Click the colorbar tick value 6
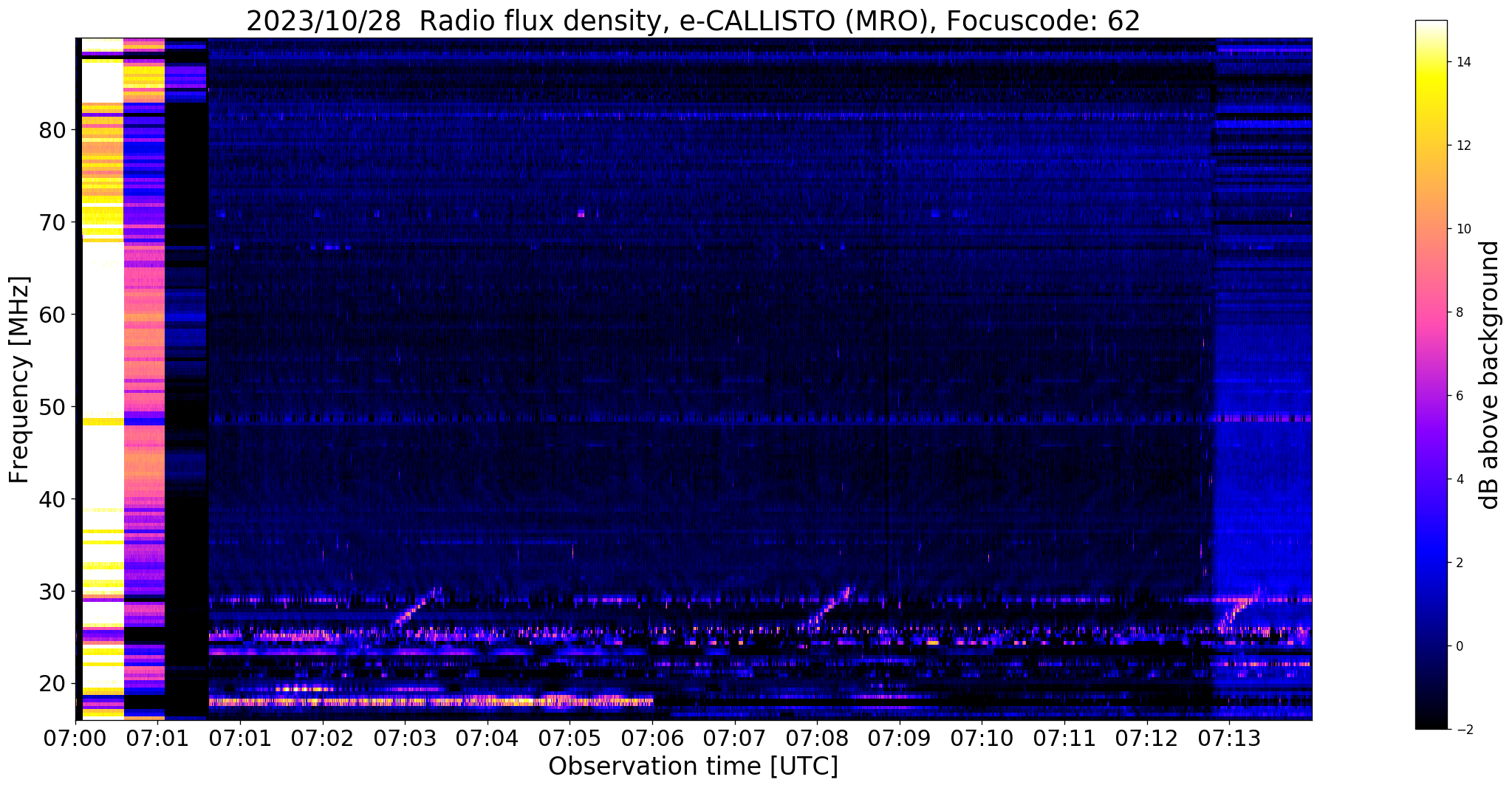Screen dimensions: 1512x788 [1459, 396]
